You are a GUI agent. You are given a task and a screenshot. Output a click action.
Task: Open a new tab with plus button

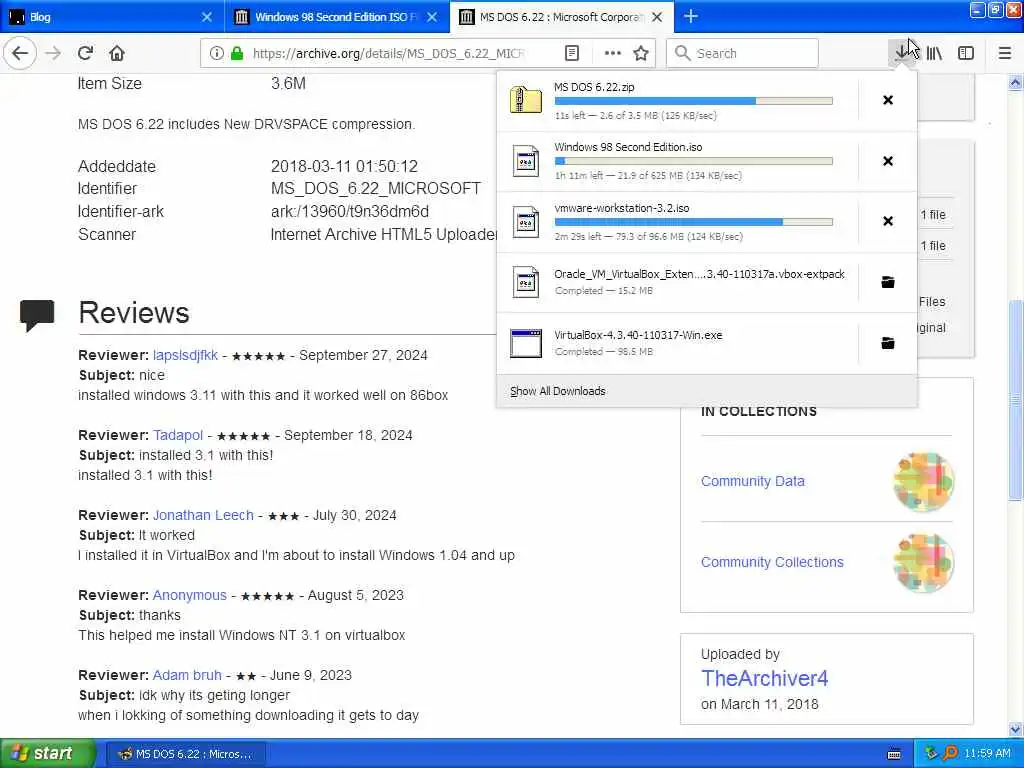691,16
